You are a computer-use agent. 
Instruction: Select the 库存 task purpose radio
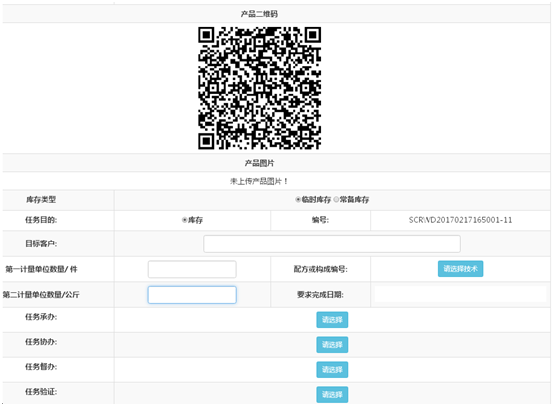point(184,220)
